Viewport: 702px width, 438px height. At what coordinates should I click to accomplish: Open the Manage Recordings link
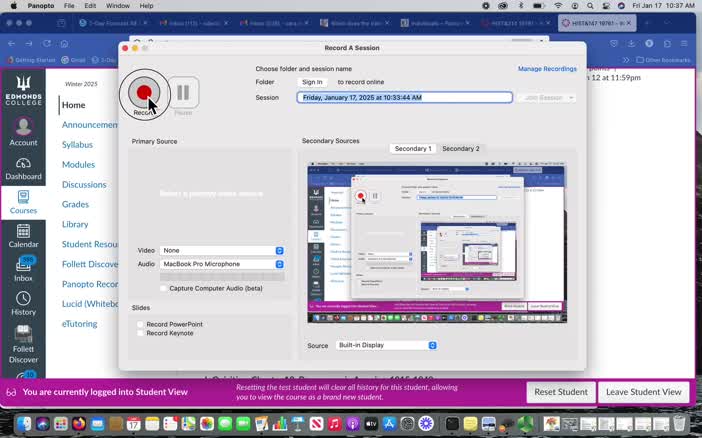[547, 69]
